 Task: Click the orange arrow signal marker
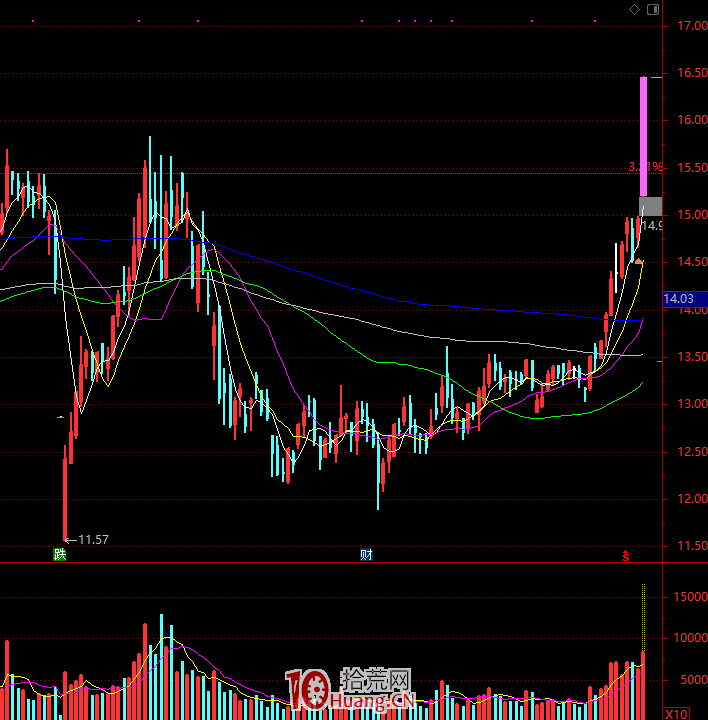[638, 261]
